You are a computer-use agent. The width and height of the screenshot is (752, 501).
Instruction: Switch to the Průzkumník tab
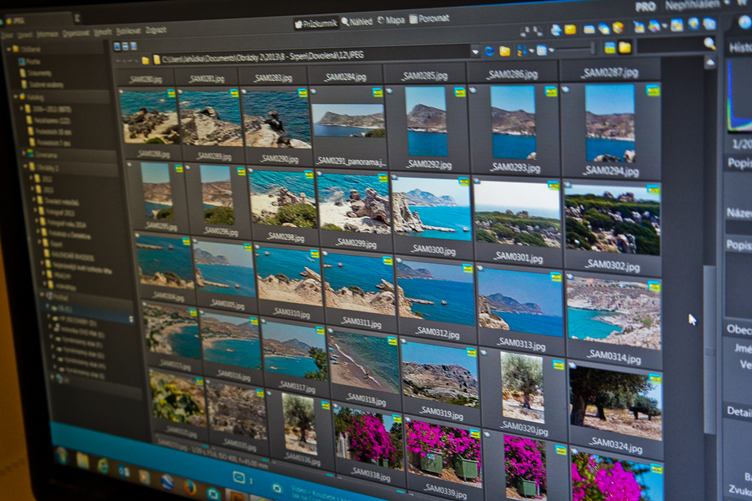(316, 21)
